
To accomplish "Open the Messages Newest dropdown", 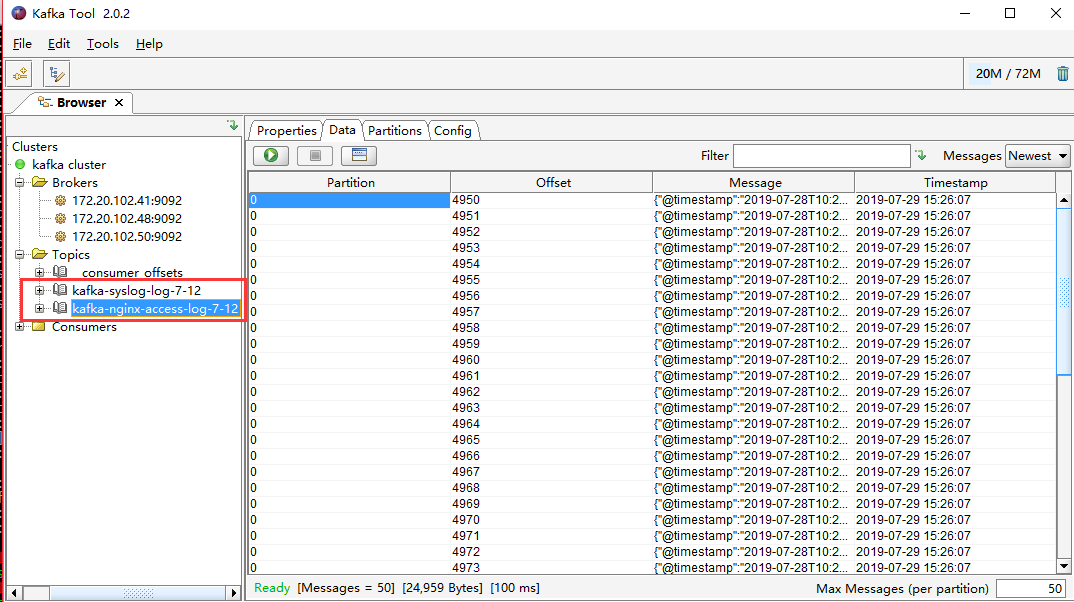I will (1037, 156).
